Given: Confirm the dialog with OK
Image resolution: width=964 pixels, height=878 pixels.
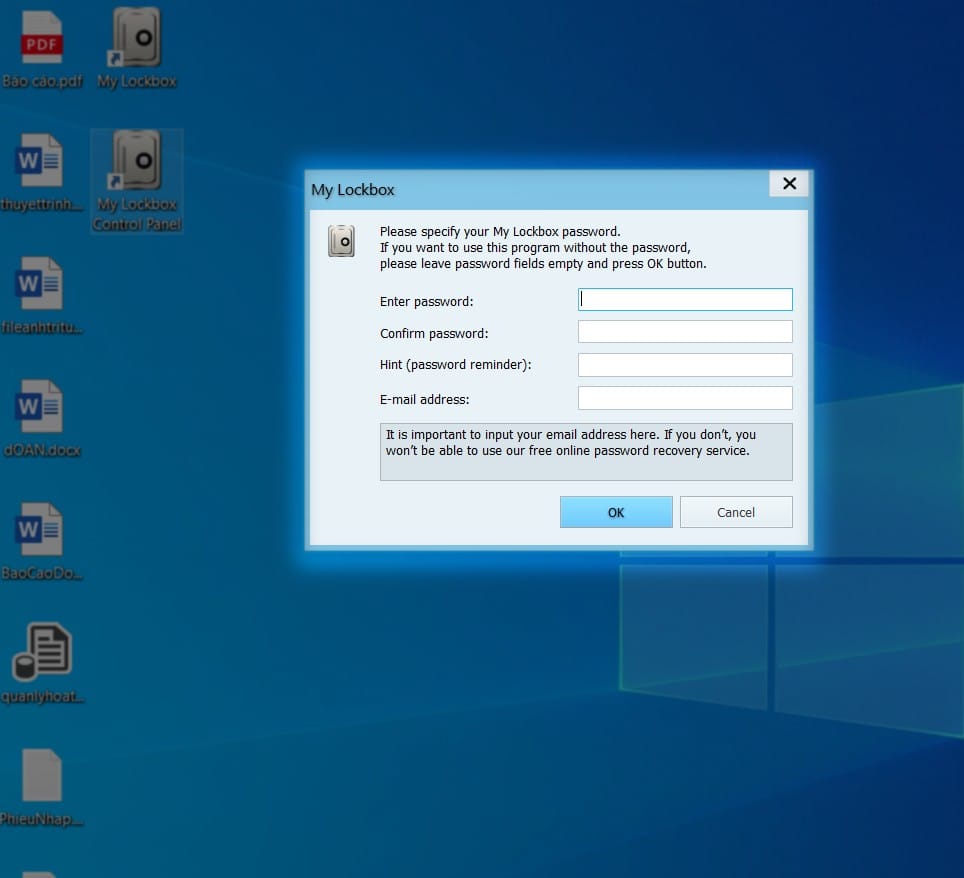Looking at the screenshot, I should (x=616, y=512).
